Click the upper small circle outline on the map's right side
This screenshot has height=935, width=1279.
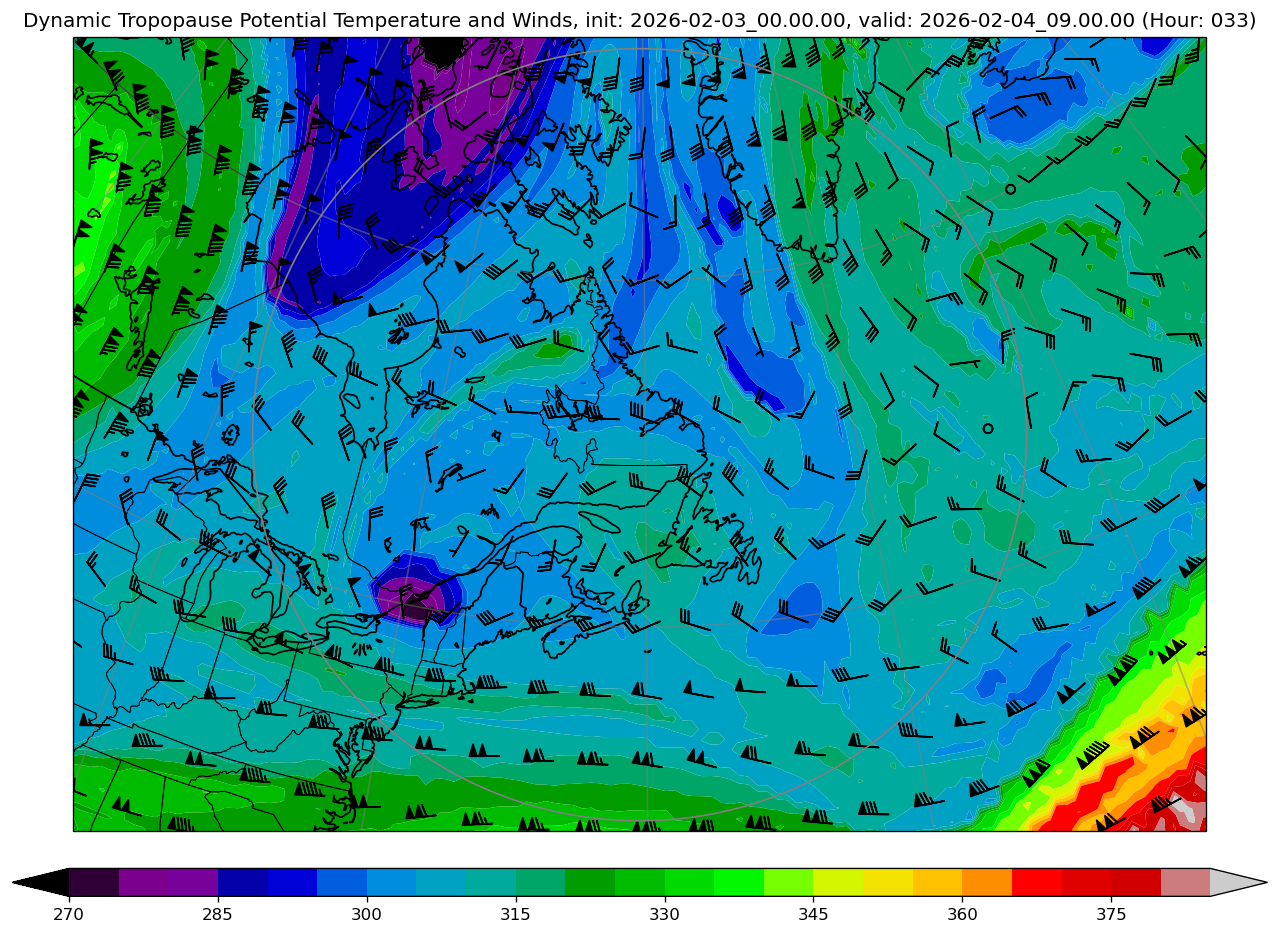click(1010, 189)
